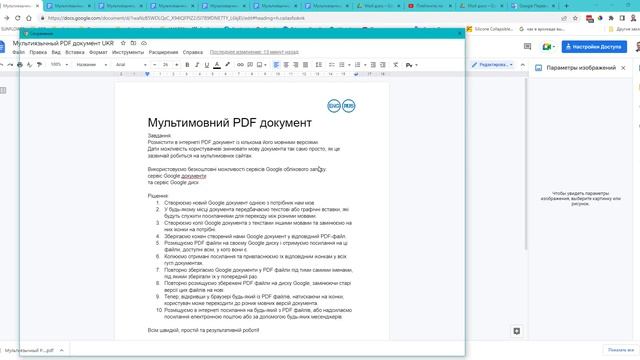Open the Формат menu

(x=98, y=52)
